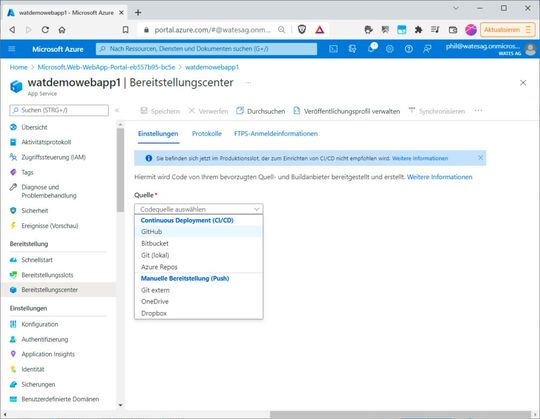Bookmark this page via bookmark icon
The image size is (540, 419).
(x=126, y=30)
